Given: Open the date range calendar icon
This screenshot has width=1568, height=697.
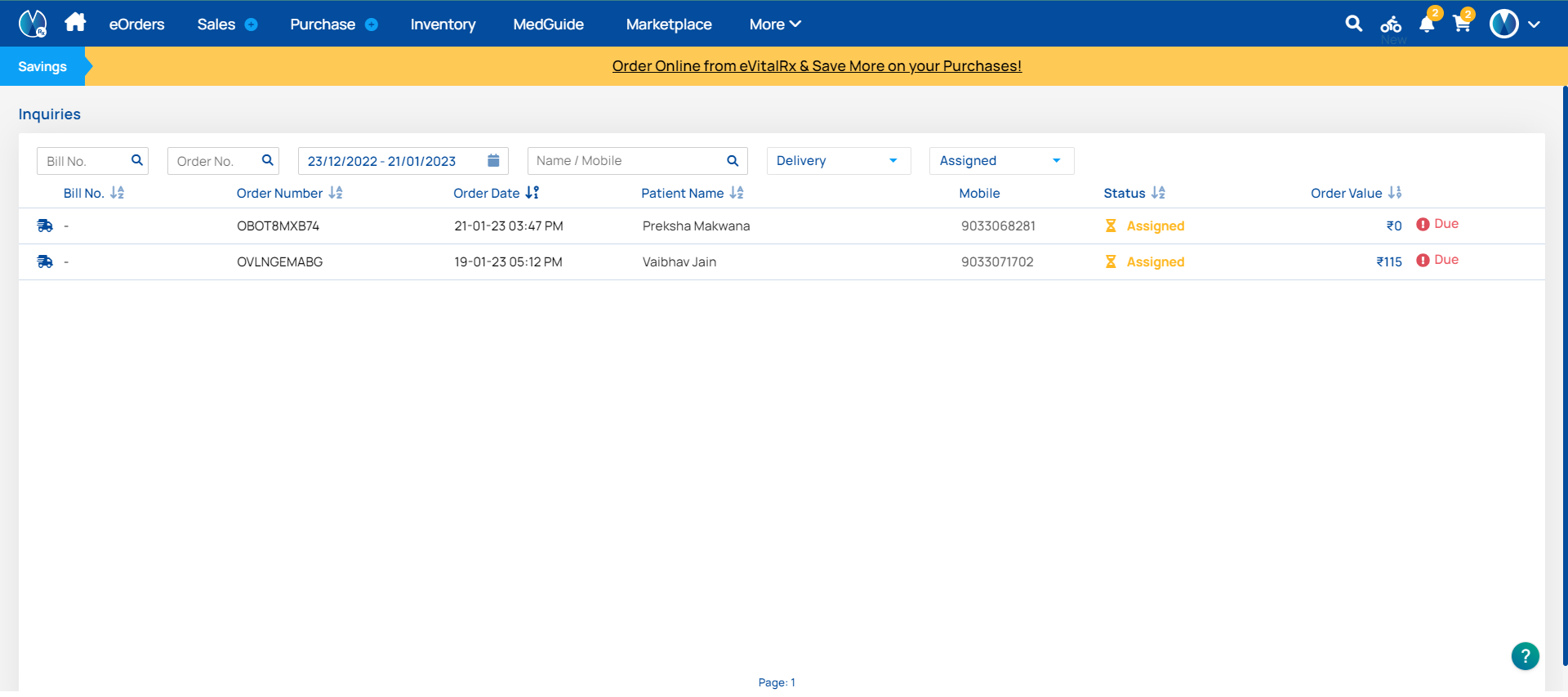Looking at the screenshot, I should (493, 160).
